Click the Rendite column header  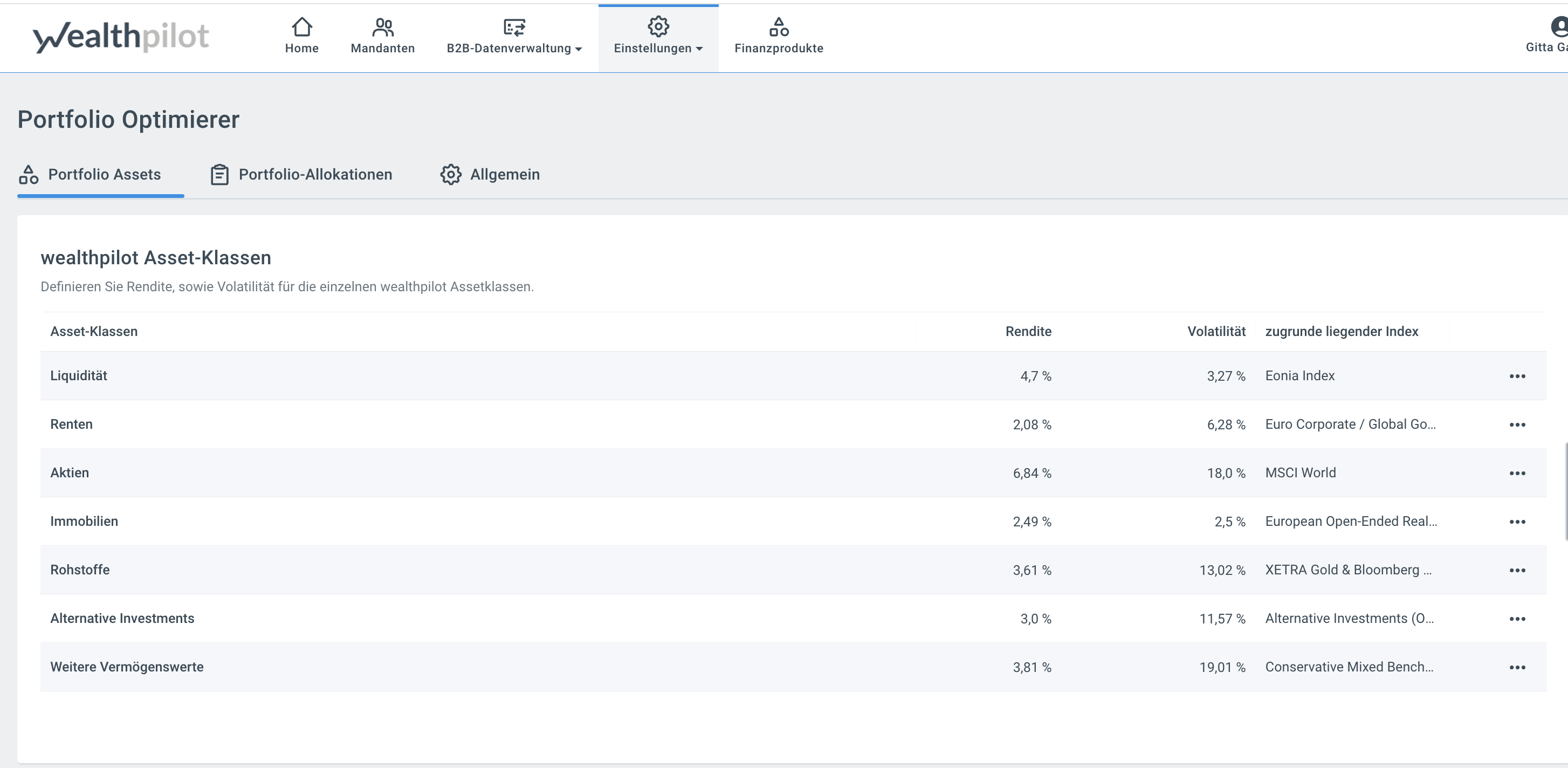[1028, 331]
